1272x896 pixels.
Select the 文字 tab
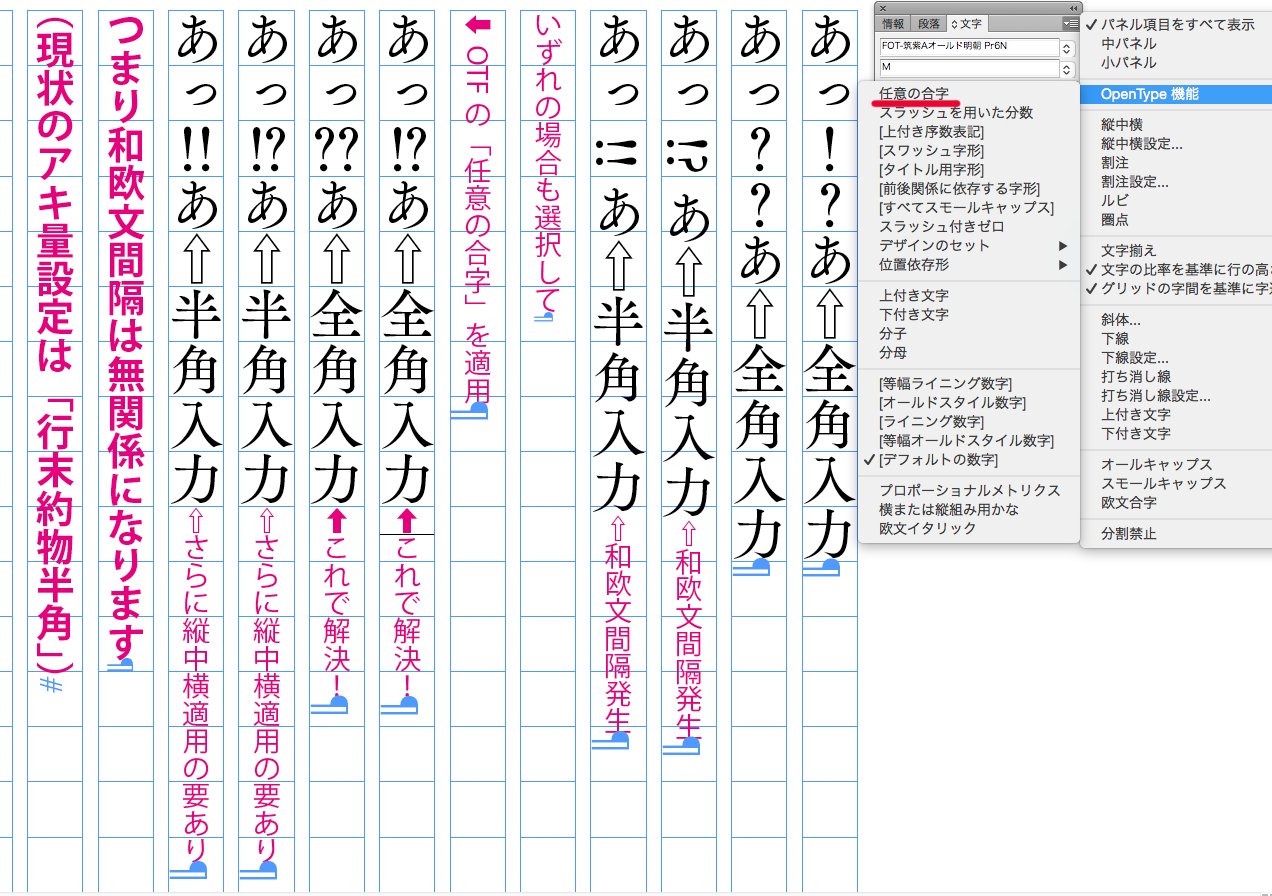966,23
